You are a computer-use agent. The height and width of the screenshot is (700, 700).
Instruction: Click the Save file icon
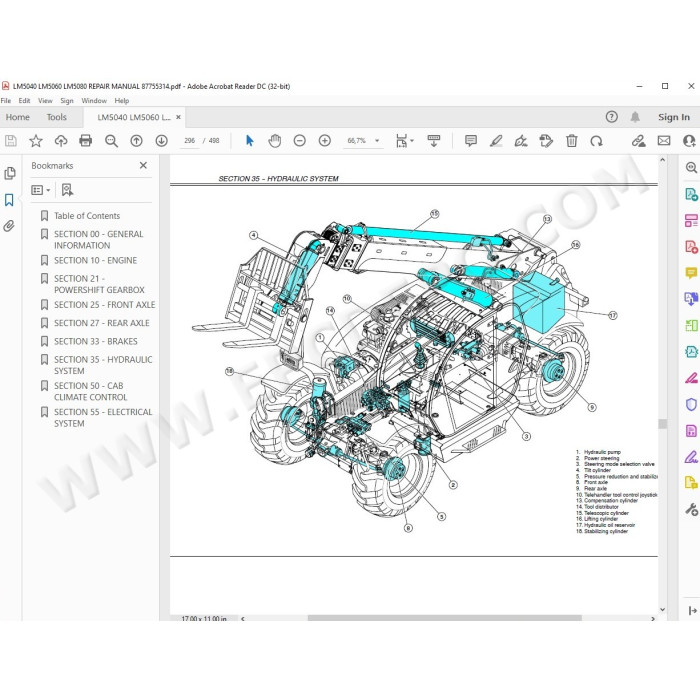pos(11,141)
